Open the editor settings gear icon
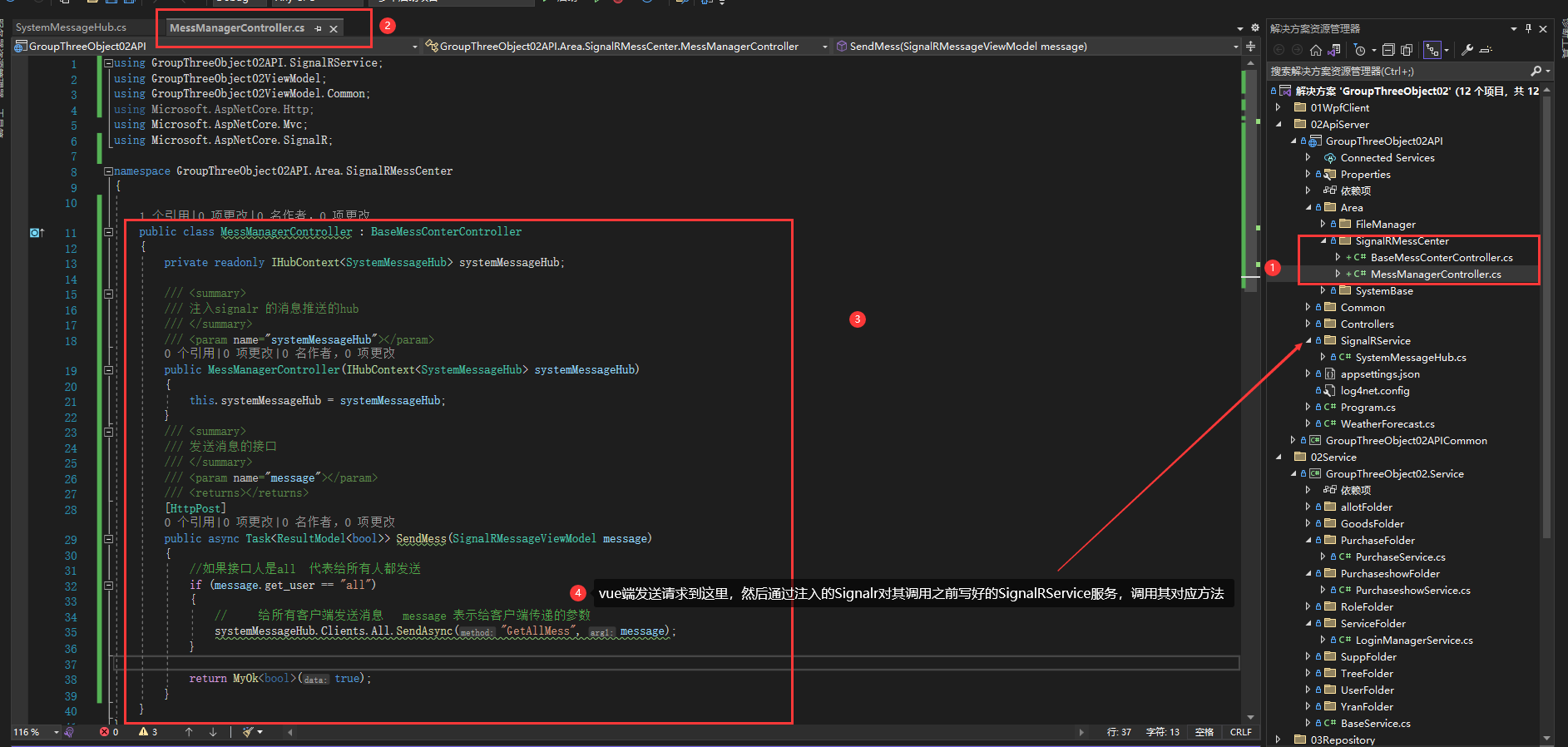The width and height of the screenshot is (1568, 747). click(x=1254, y=28)
